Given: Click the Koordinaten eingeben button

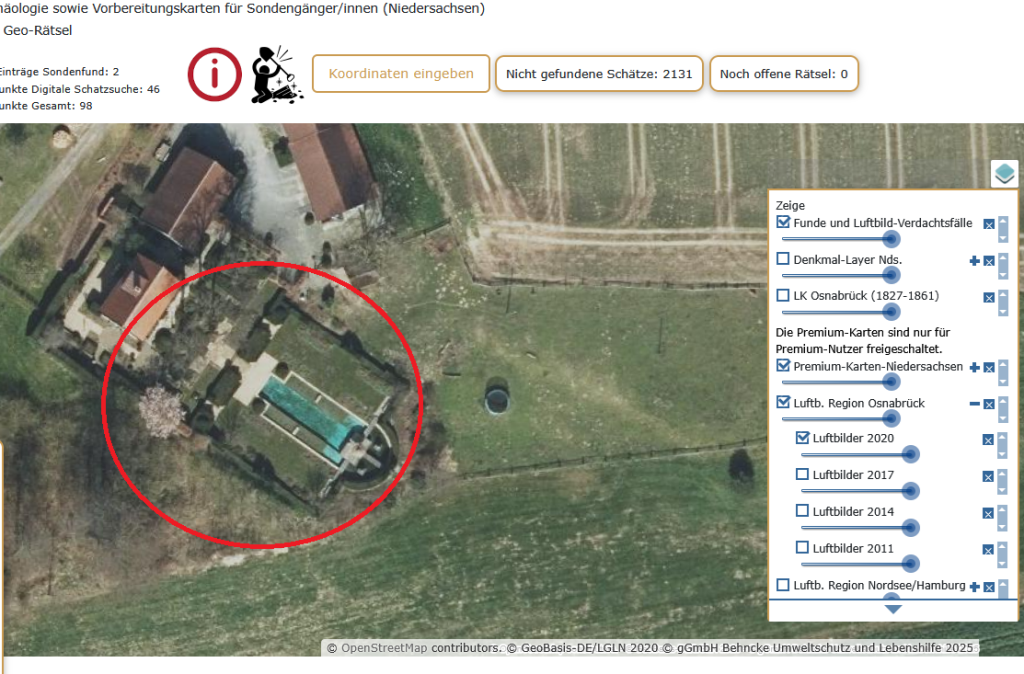Looking at the screenshot, I should point(401,74).
